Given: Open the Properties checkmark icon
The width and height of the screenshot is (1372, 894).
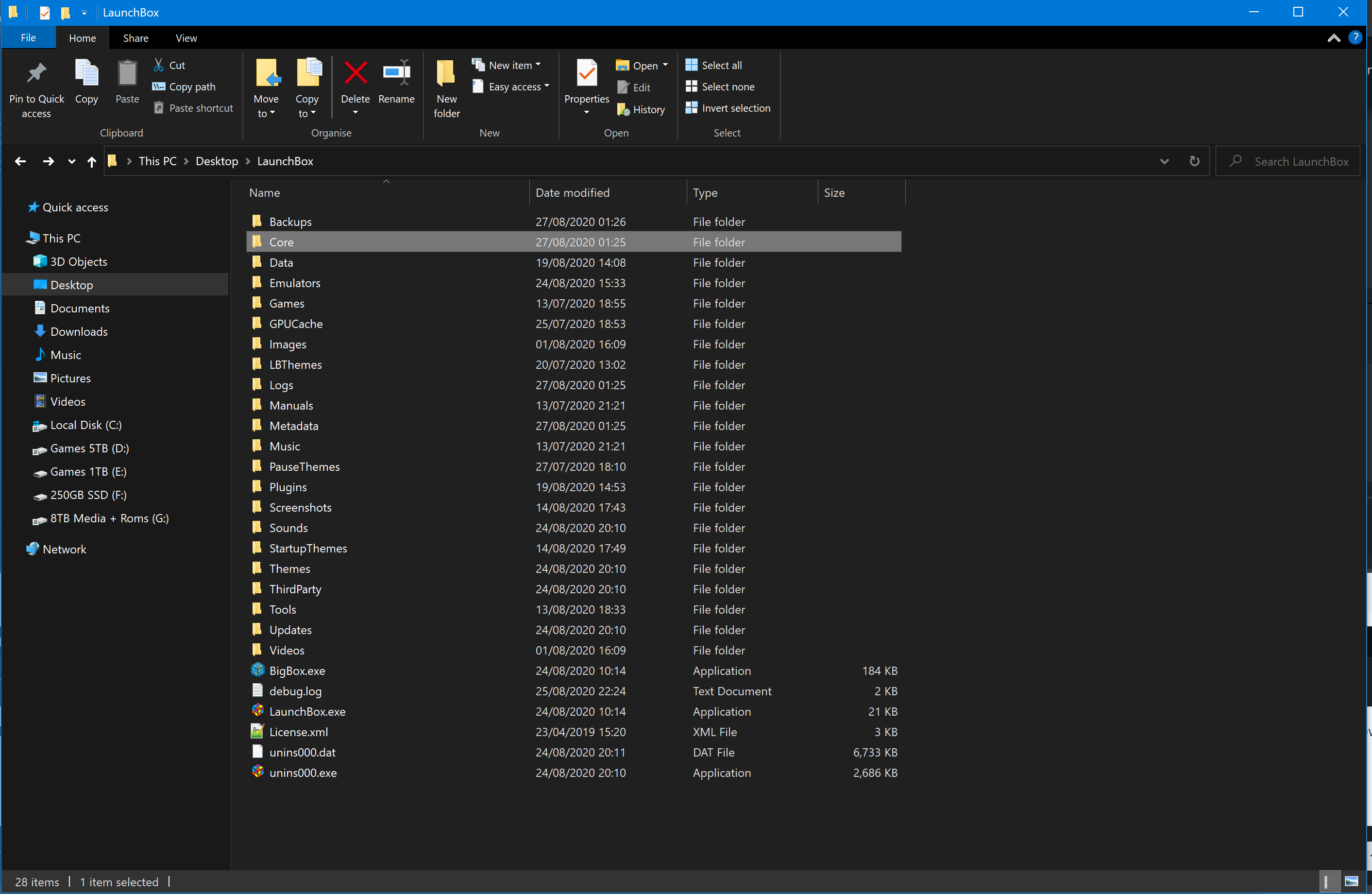Looking at the screenshot, I should [x=586, y=73].
